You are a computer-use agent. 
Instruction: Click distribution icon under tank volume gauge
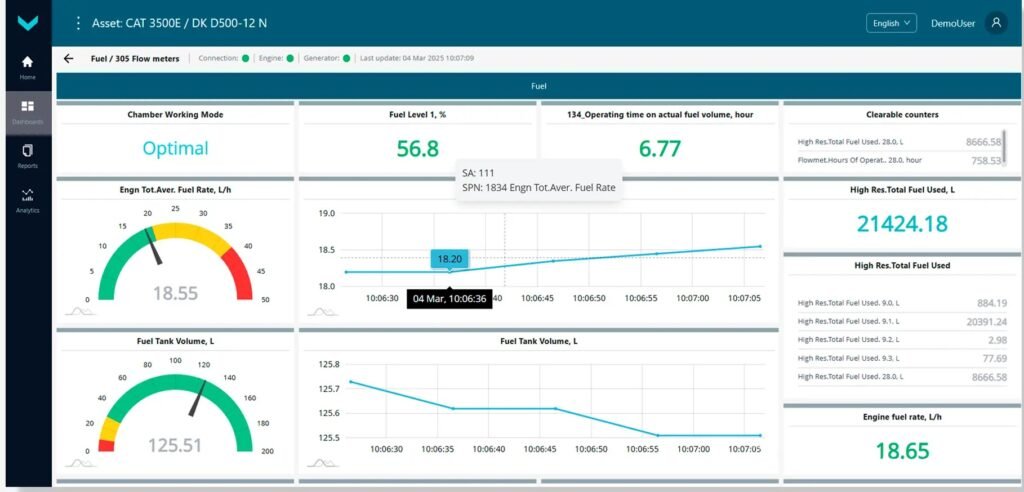(x=80, y=463)
